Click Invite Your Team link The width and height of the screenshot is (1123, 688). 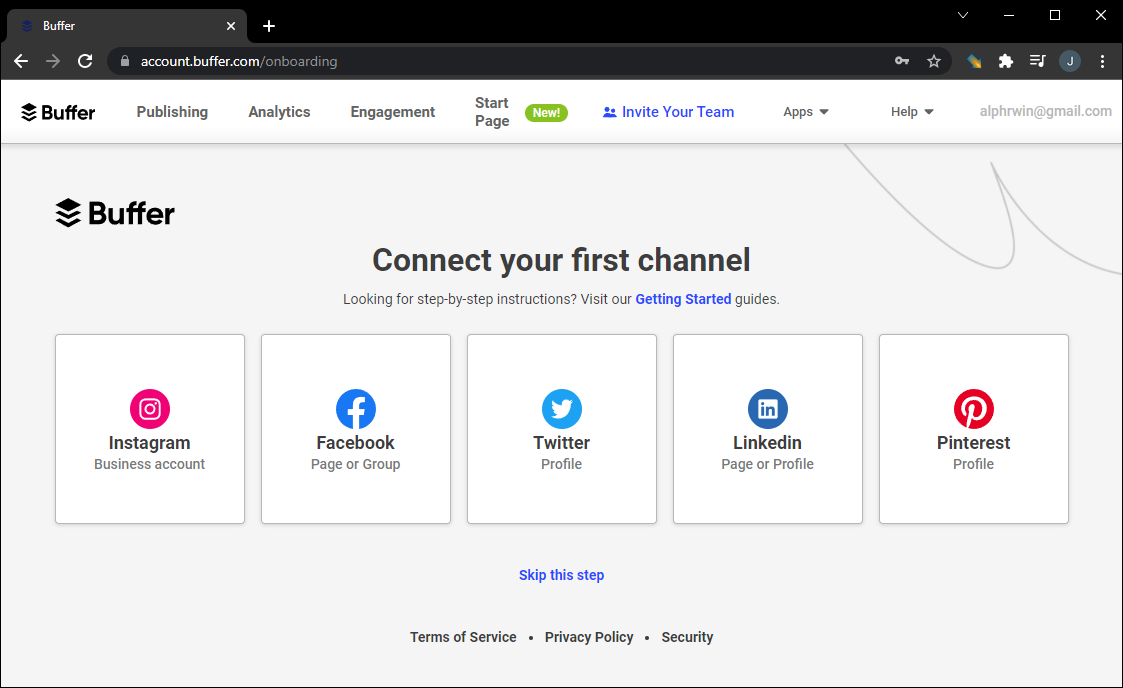[x=668, y=112]
